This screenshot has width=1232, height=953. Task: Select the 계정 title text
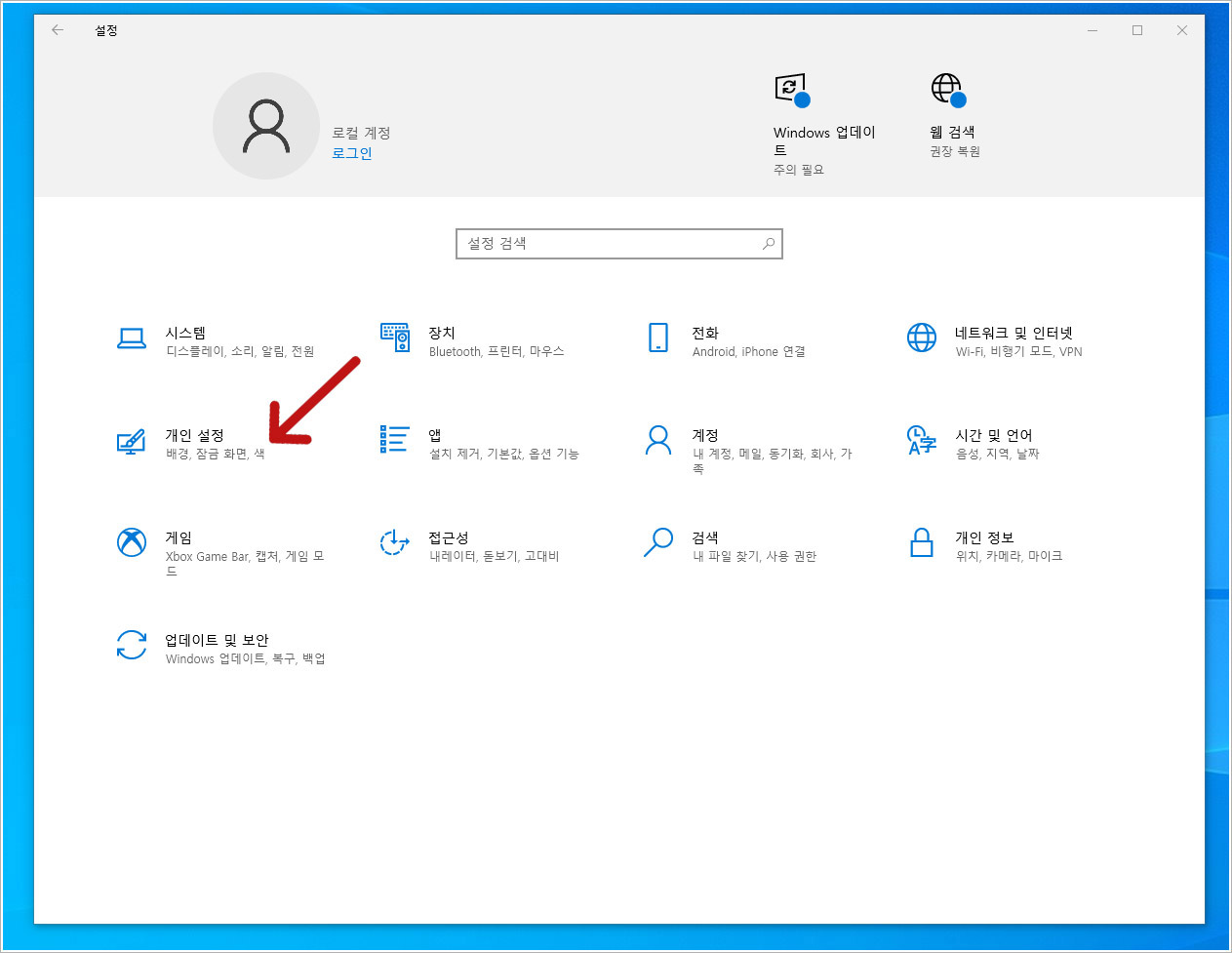click(705, 435)
